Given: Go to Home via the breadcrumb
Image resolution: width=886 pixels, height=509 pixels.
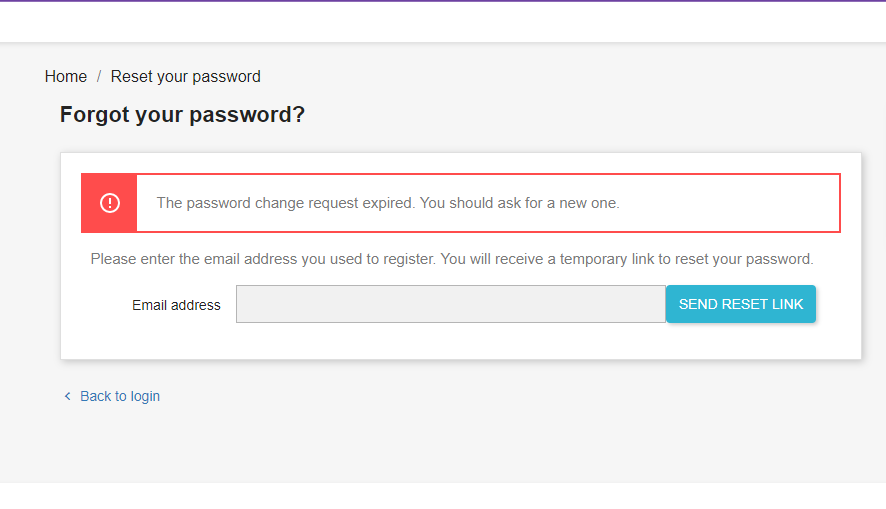Looking at the screenshot, I should tap(66, 77).
